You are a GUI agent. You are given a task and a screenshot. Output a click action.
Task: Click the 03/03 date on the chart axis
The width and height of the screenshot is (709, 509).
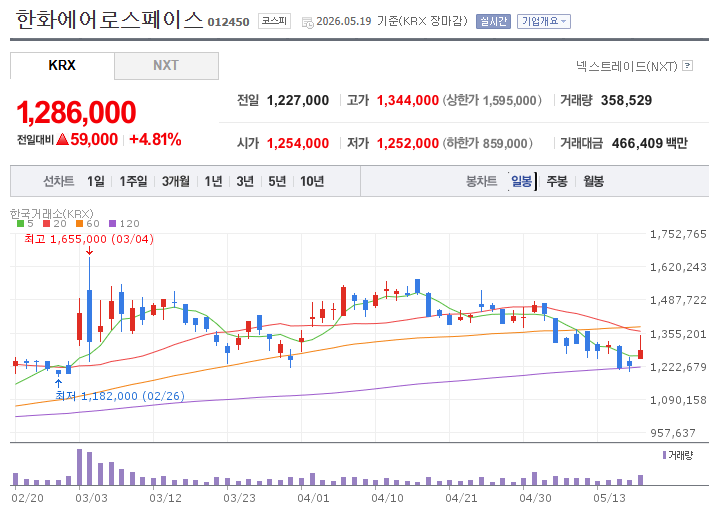click(x=91, y=498)
